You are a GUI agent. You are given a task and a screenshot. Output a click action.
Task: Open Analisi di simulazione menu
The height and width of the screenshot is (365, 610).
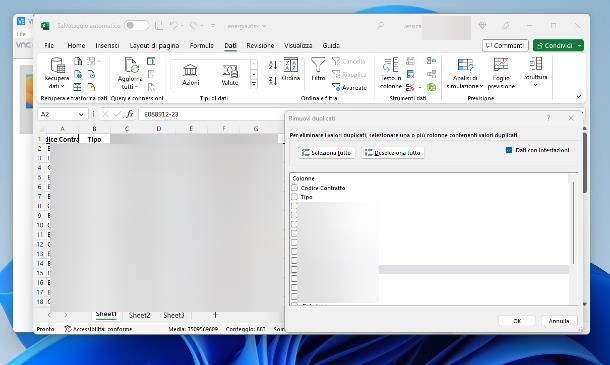pyautogui.click(x=465, y=73)
